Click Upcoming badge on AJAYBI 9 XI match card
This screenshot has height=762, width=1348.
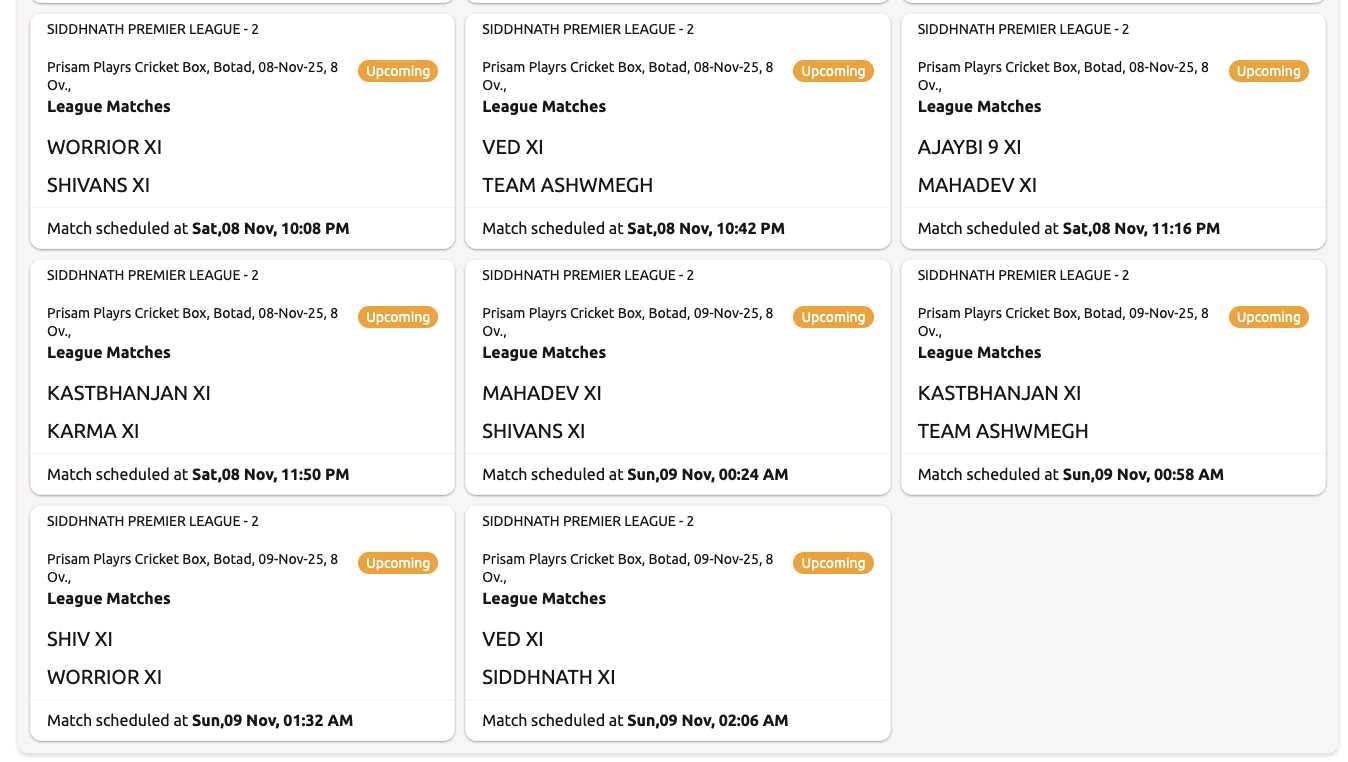click(1268, 71)
